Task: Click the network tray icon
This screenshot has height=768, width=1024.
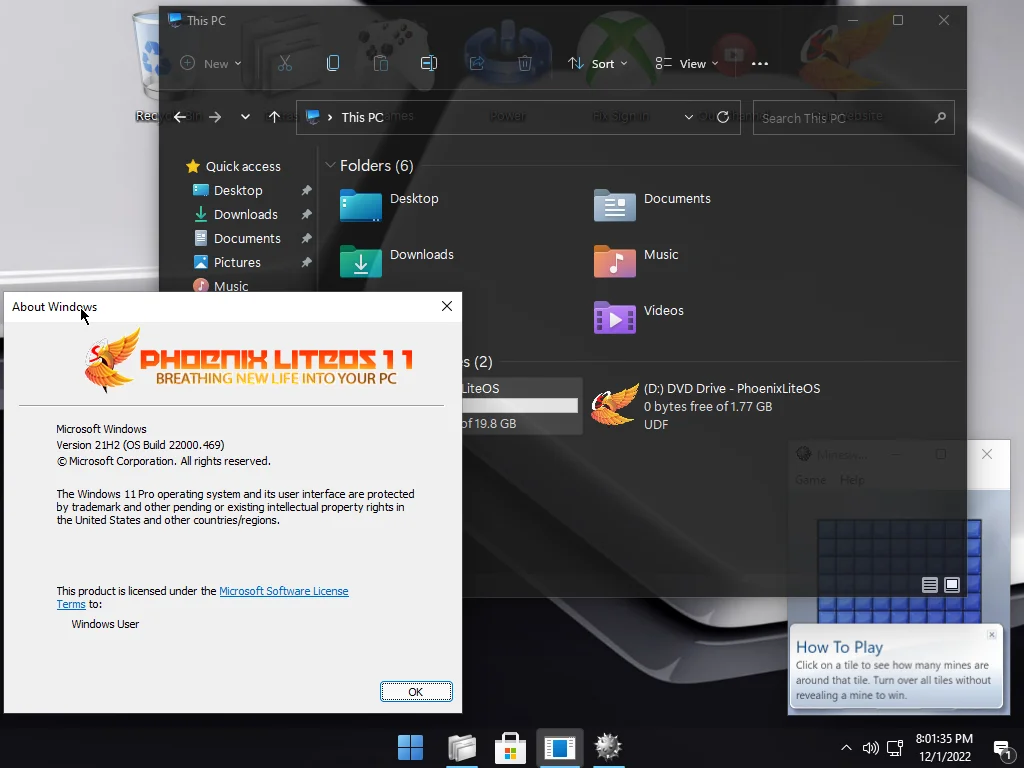Action: click(x=895, y=748)
